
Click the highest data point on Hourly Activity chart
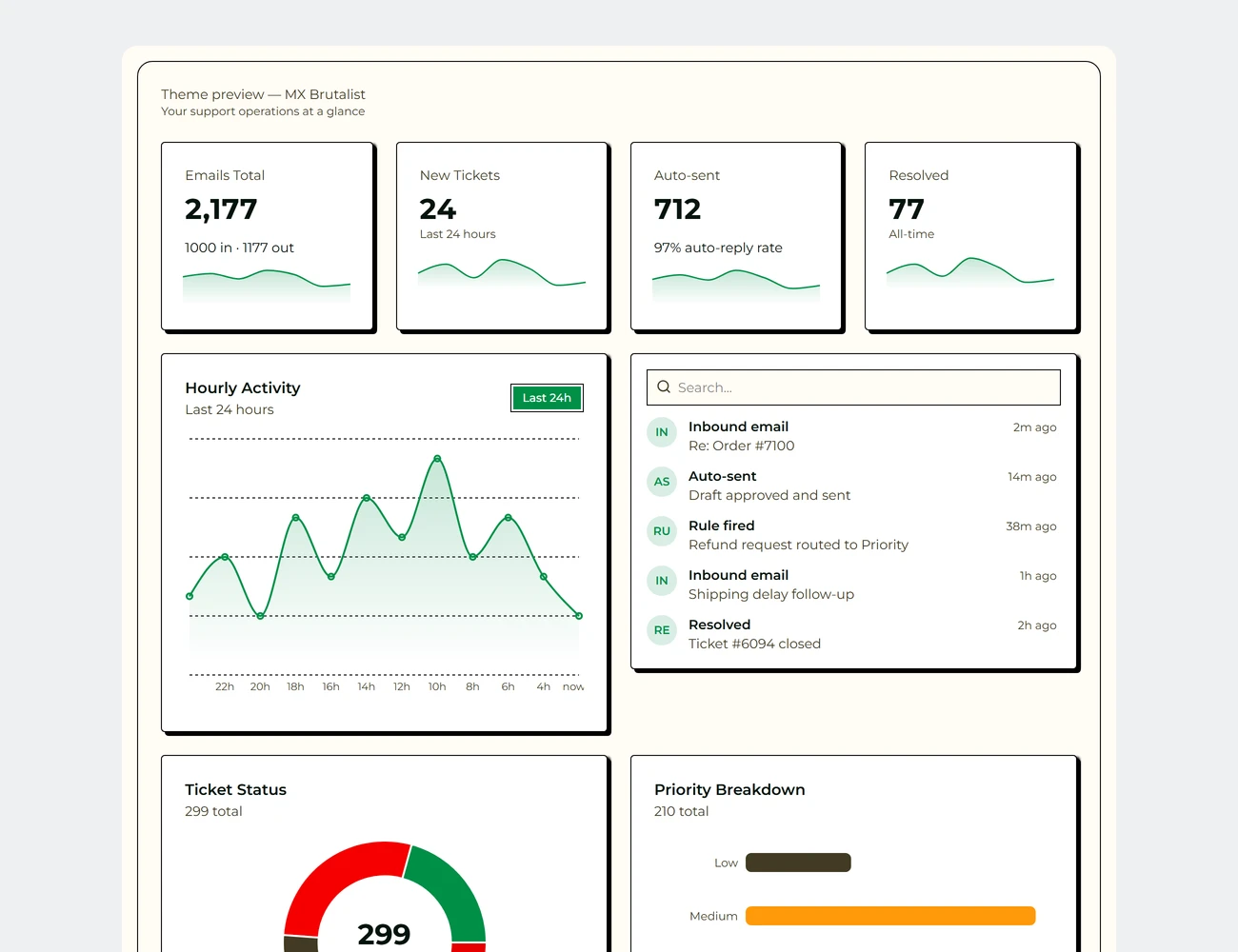click(x=437, y=459)
